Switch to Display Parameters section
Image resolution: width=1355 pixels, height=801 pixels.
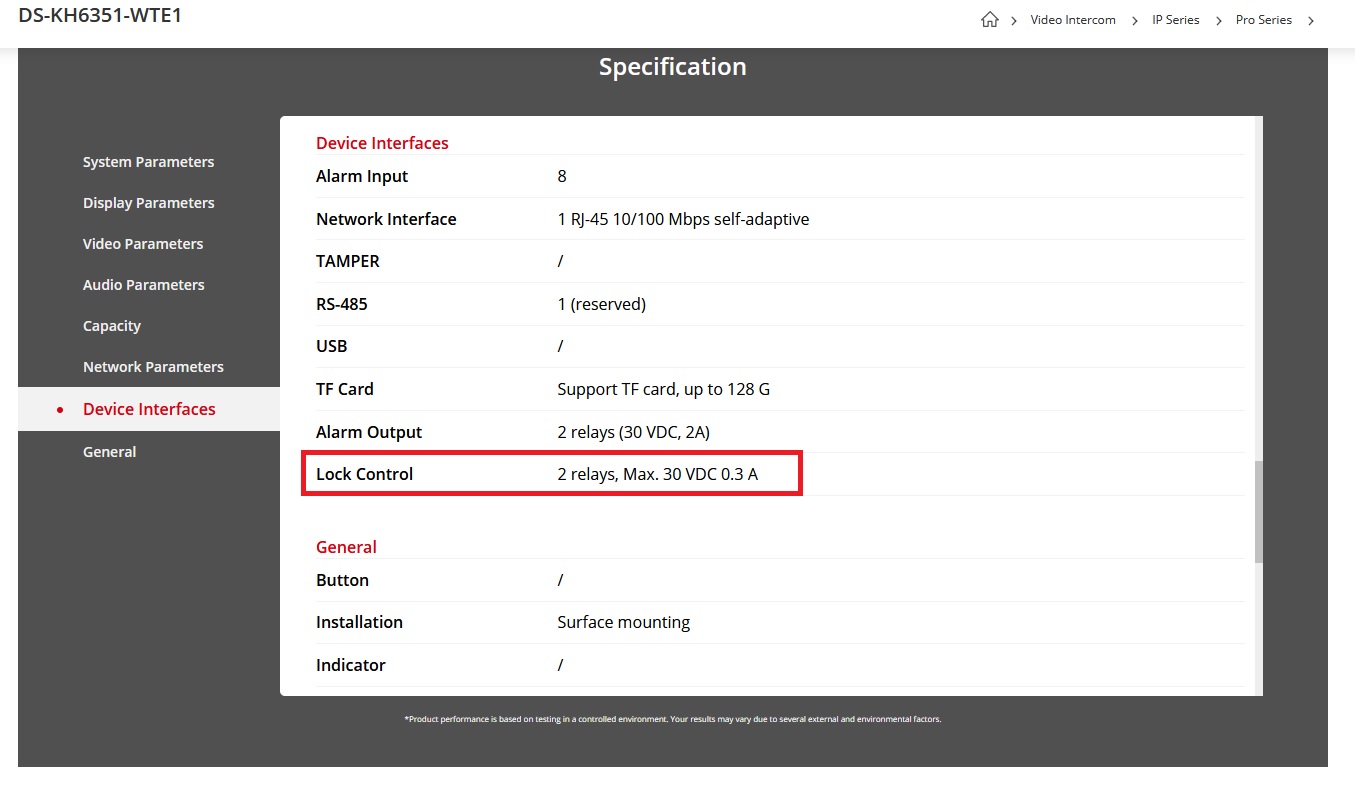coord(148,203)
